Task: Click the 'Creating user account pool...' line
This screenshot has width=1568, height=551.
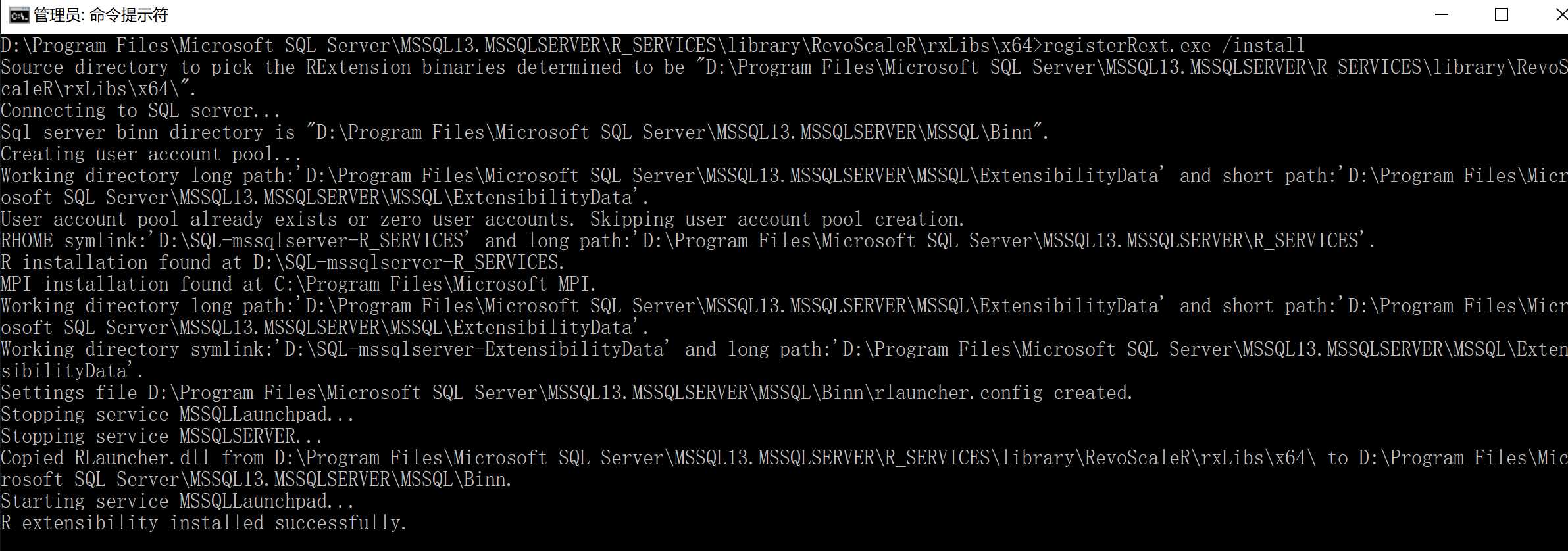Action: coord(151,154)
